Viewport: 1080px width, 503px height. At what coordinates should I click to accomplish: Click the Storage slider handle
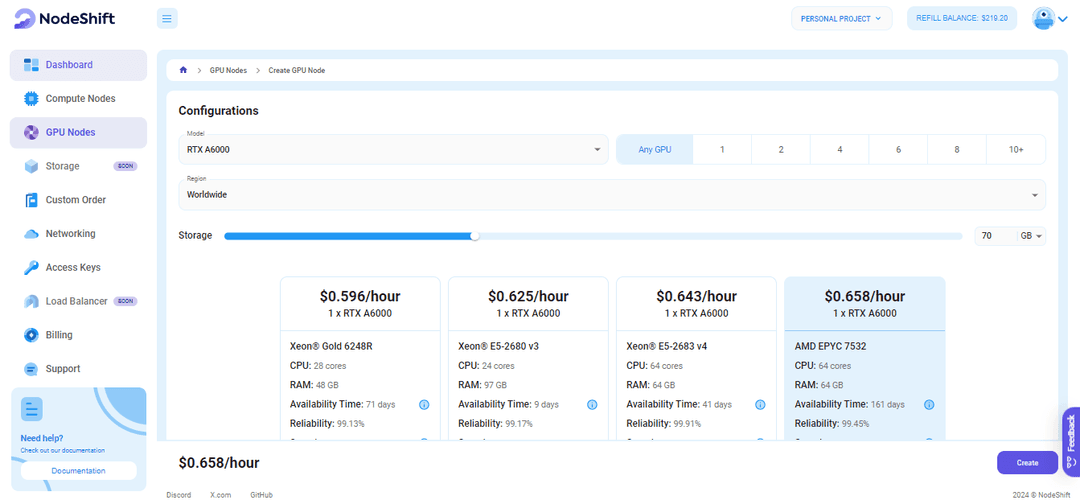coord(475,236)
